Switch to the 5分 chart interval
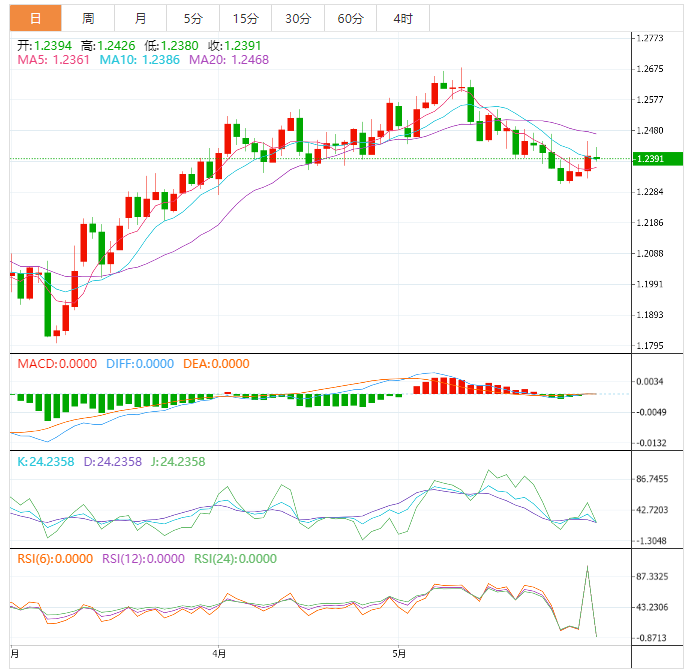 [192, 18]
